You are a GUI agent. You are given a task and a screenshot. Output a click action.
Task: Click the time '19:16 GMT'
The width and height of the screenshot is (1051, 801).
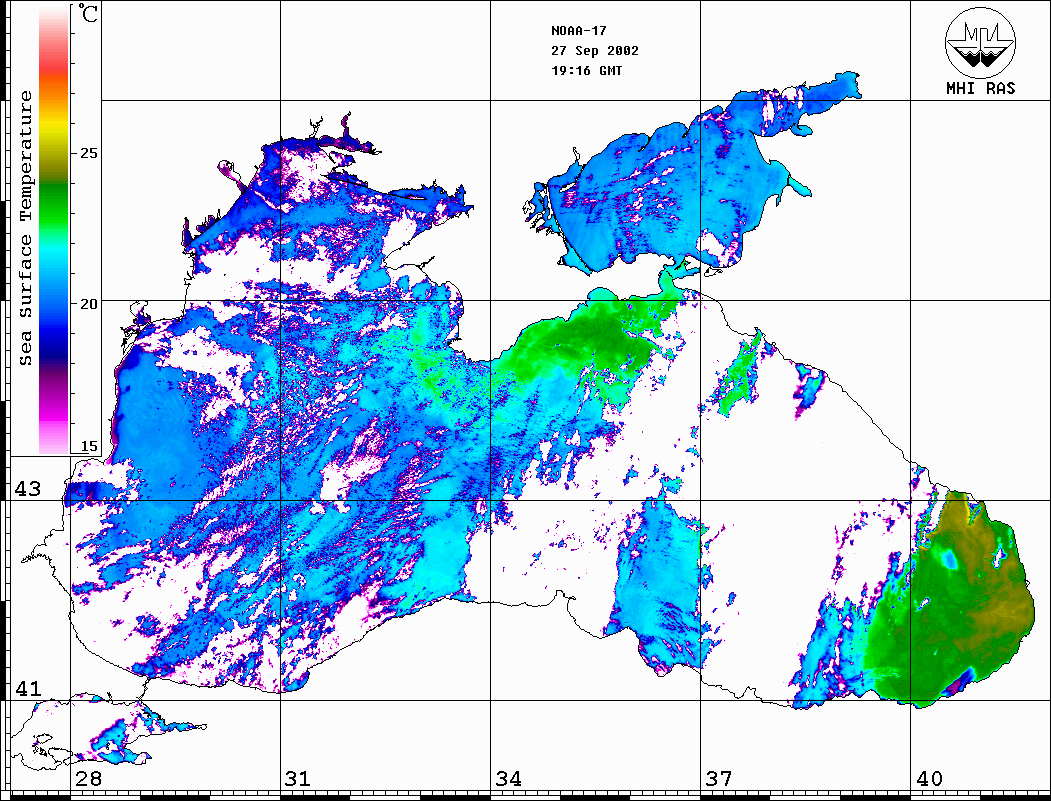click(587, 70)
